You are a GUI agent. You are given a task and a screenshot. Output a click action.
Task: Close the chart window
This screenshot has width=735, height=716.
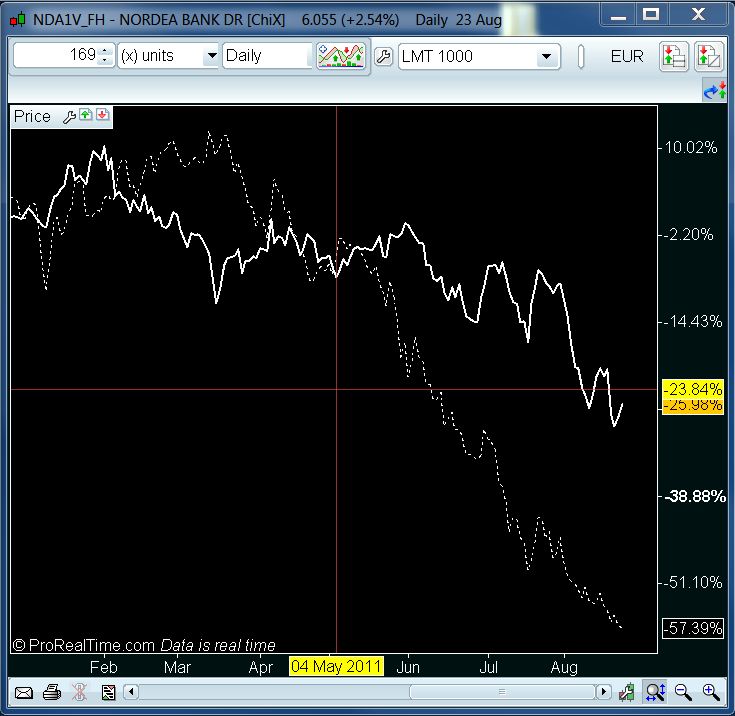point(698,15)
